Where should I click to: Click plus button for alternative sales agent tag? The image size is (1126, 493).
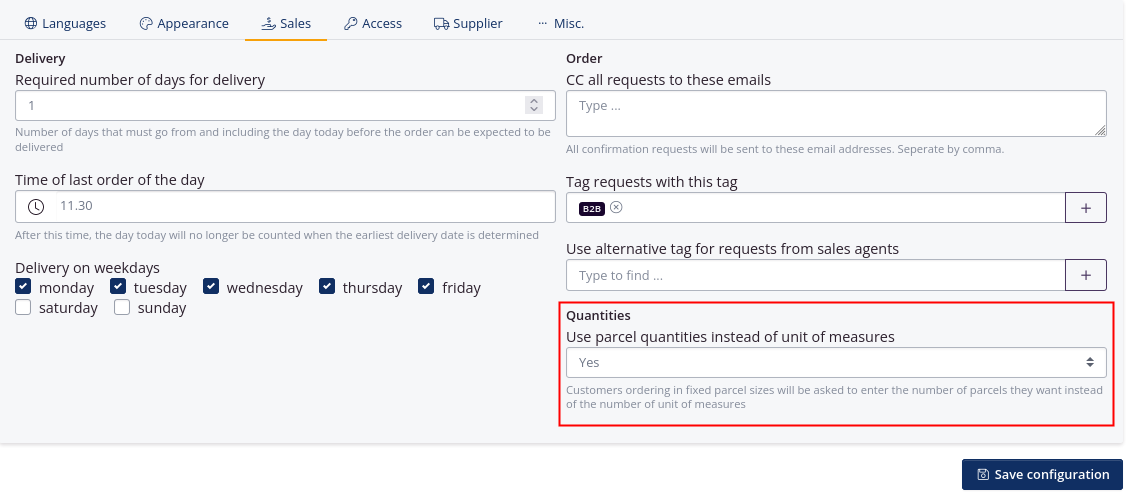[1086, 275]
